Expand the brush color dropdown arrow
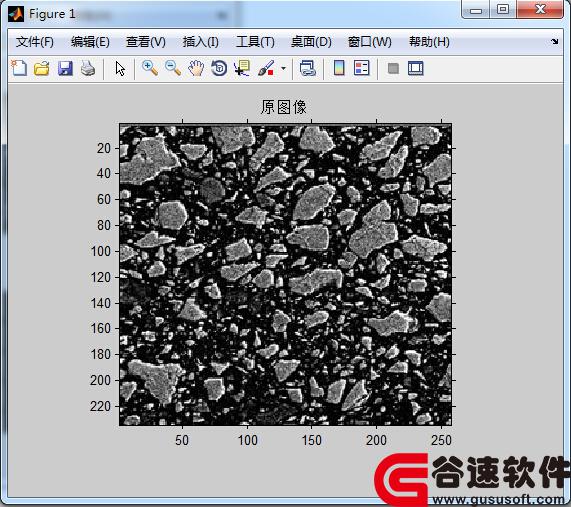The image size is (571, 507). pos(283,68)
